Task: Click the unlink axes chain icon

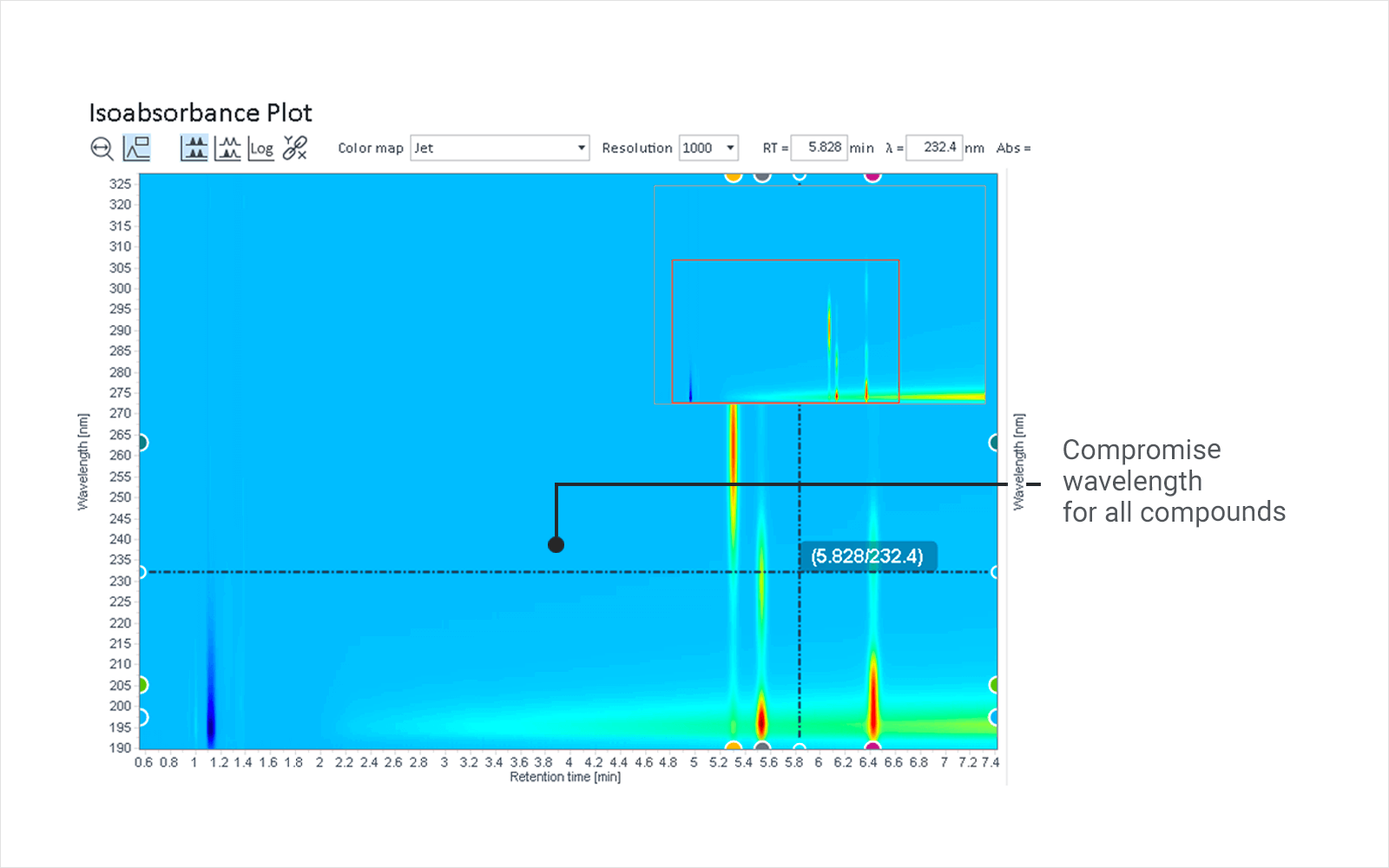Action: [295, 148]
